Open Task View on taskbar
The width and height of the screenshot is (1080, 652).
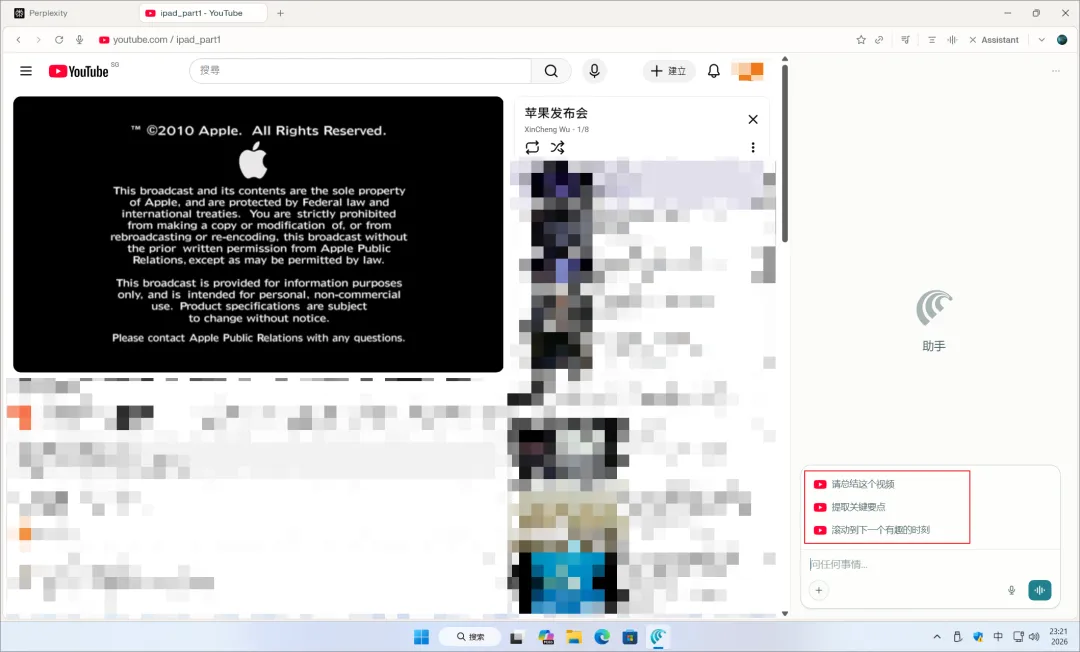coord(516,637)
